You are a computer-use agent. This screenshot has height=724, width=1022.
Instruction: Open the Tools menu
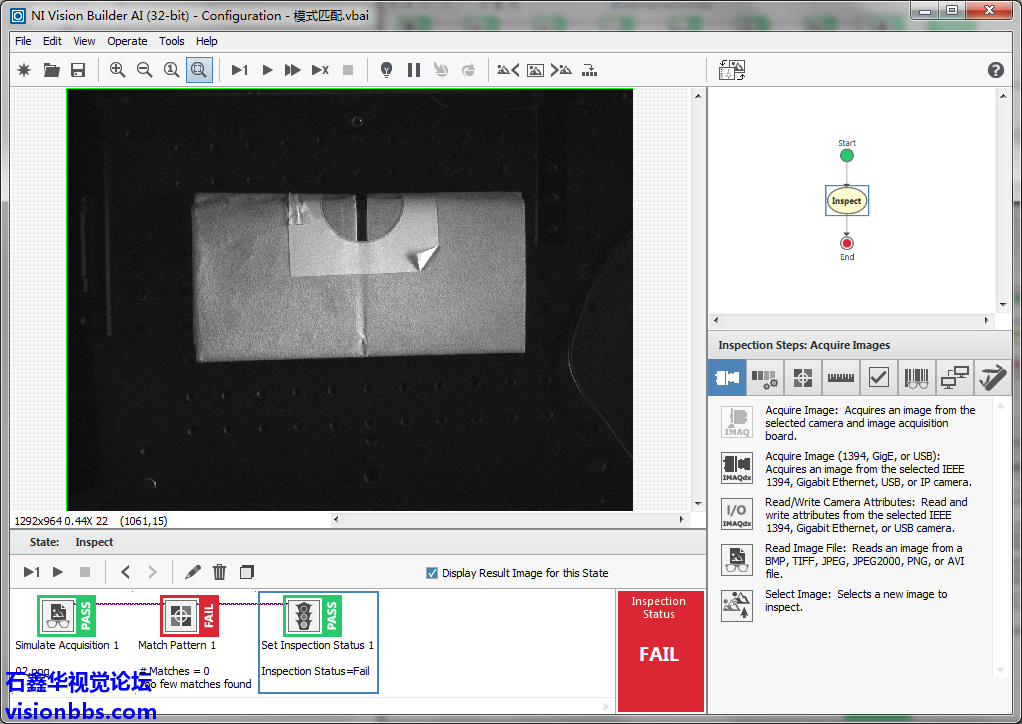tap(172, 41)
